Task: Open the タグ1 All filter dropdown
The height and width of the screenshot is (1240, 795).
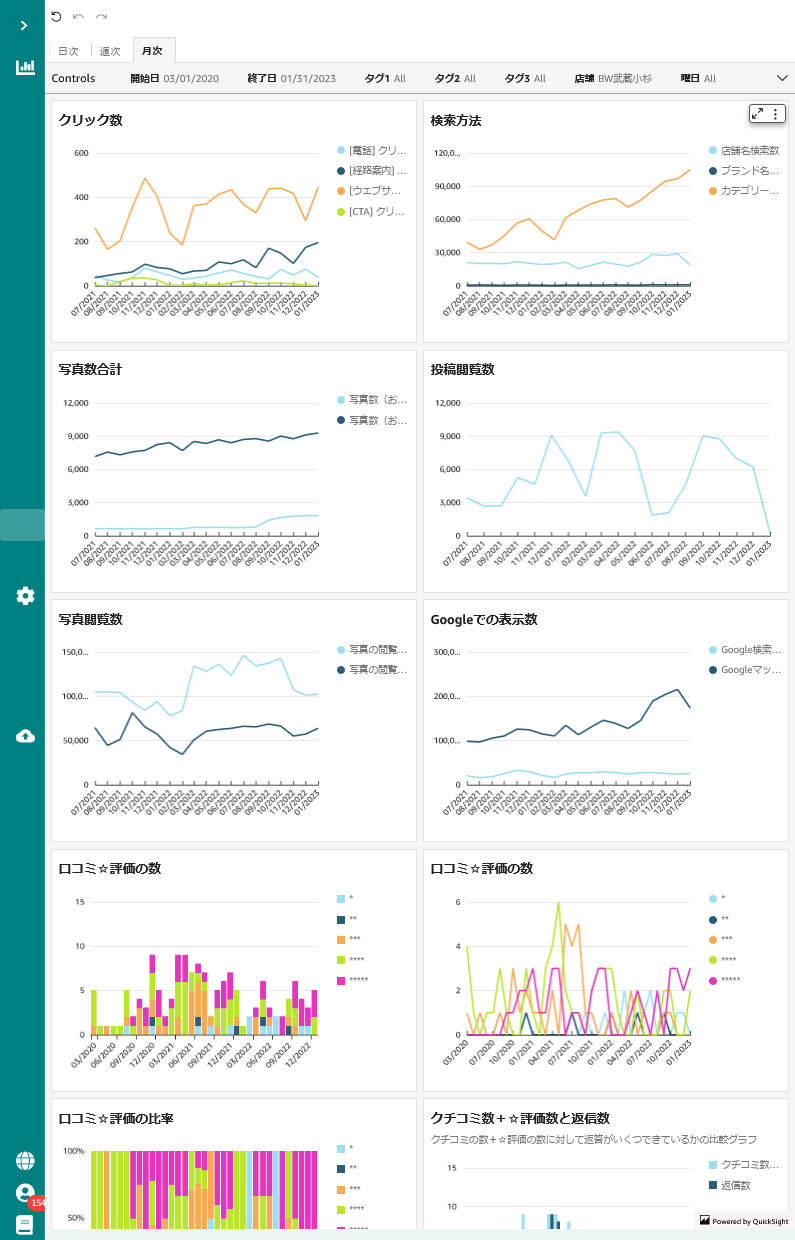Action: point(385,78)
